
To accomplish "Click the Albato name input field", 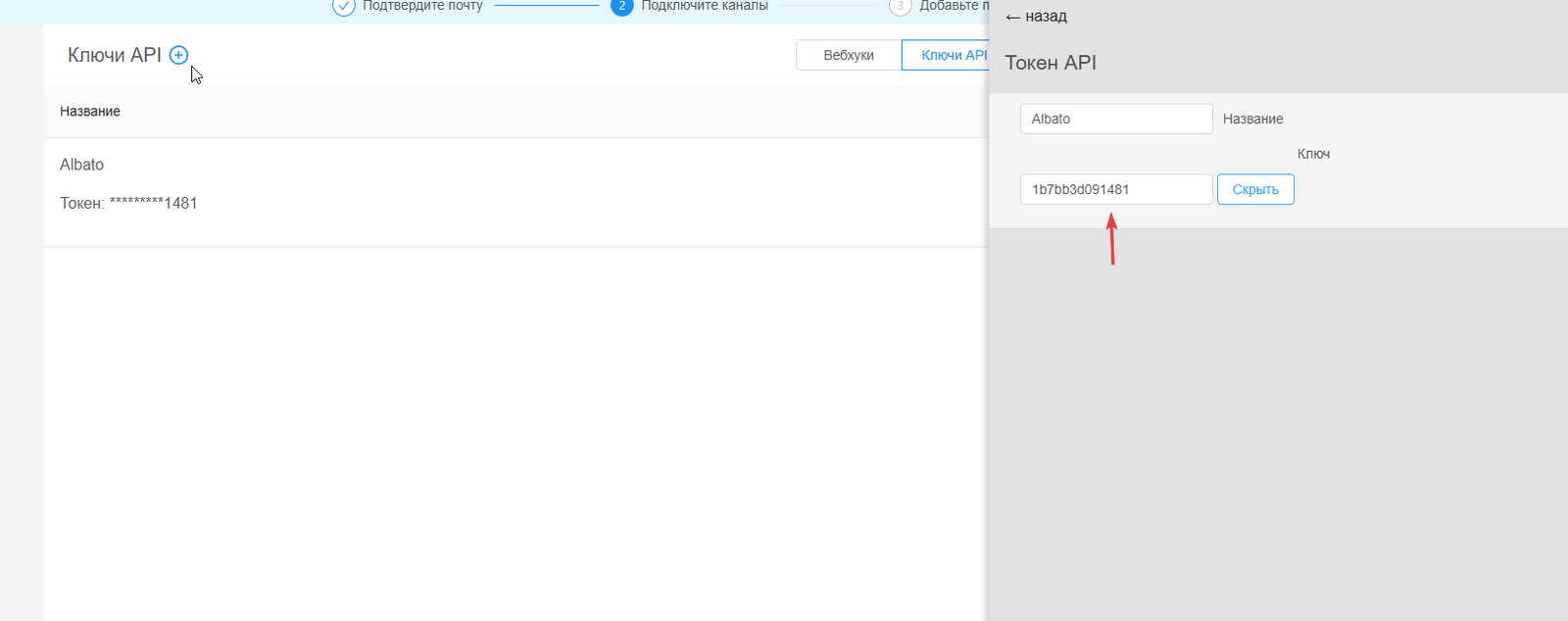I will point(1115,119).
